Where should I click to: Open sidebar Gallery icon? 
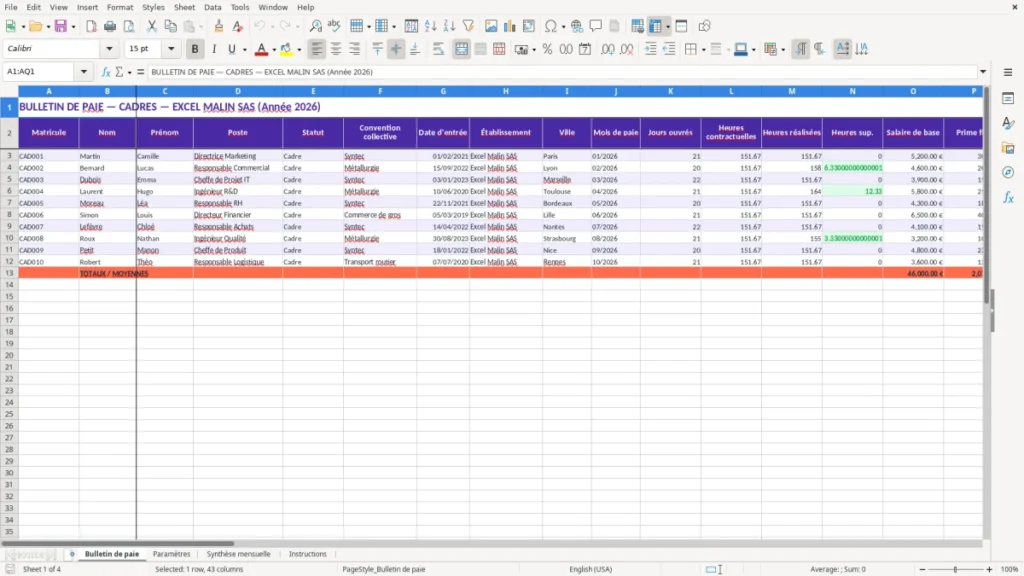click(1008, 148)
